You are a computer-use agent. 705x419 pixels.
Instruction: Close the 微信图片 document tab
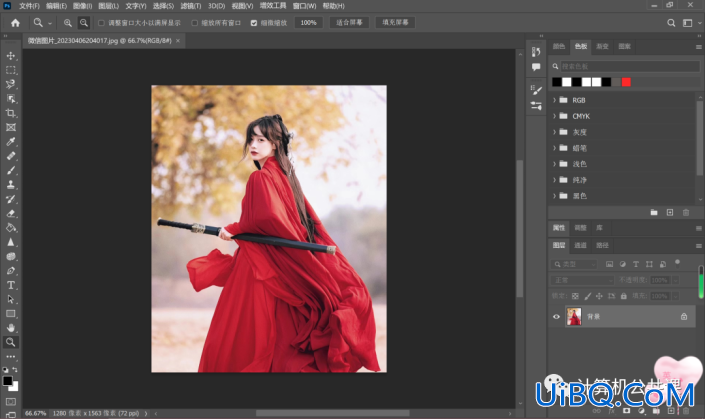[x=178, y=41]
